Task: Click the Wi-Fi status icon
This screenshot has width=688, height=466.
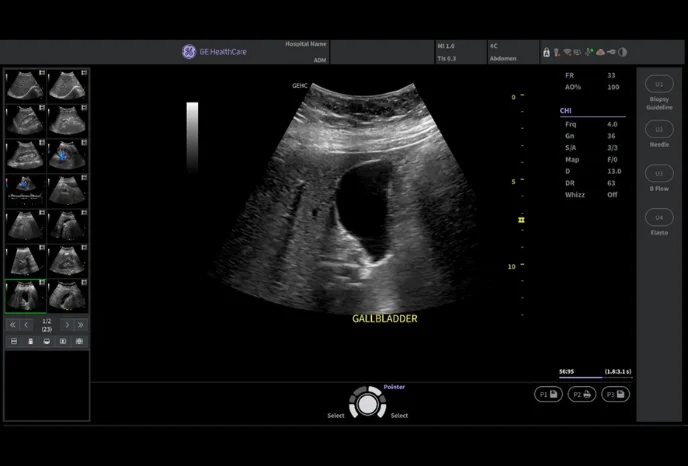Action: 568,51
